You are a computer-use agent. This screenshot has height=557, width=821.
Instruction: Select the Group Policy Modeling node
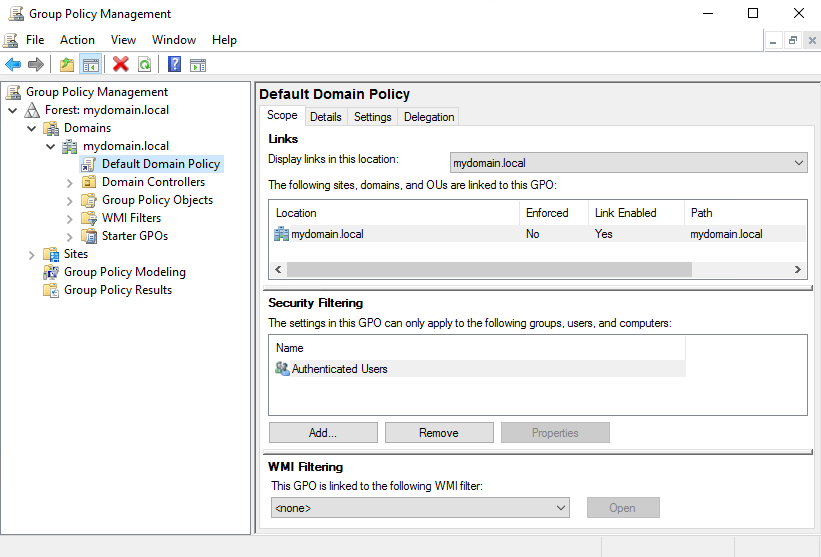pyautogui.click(x=124, y=272)
